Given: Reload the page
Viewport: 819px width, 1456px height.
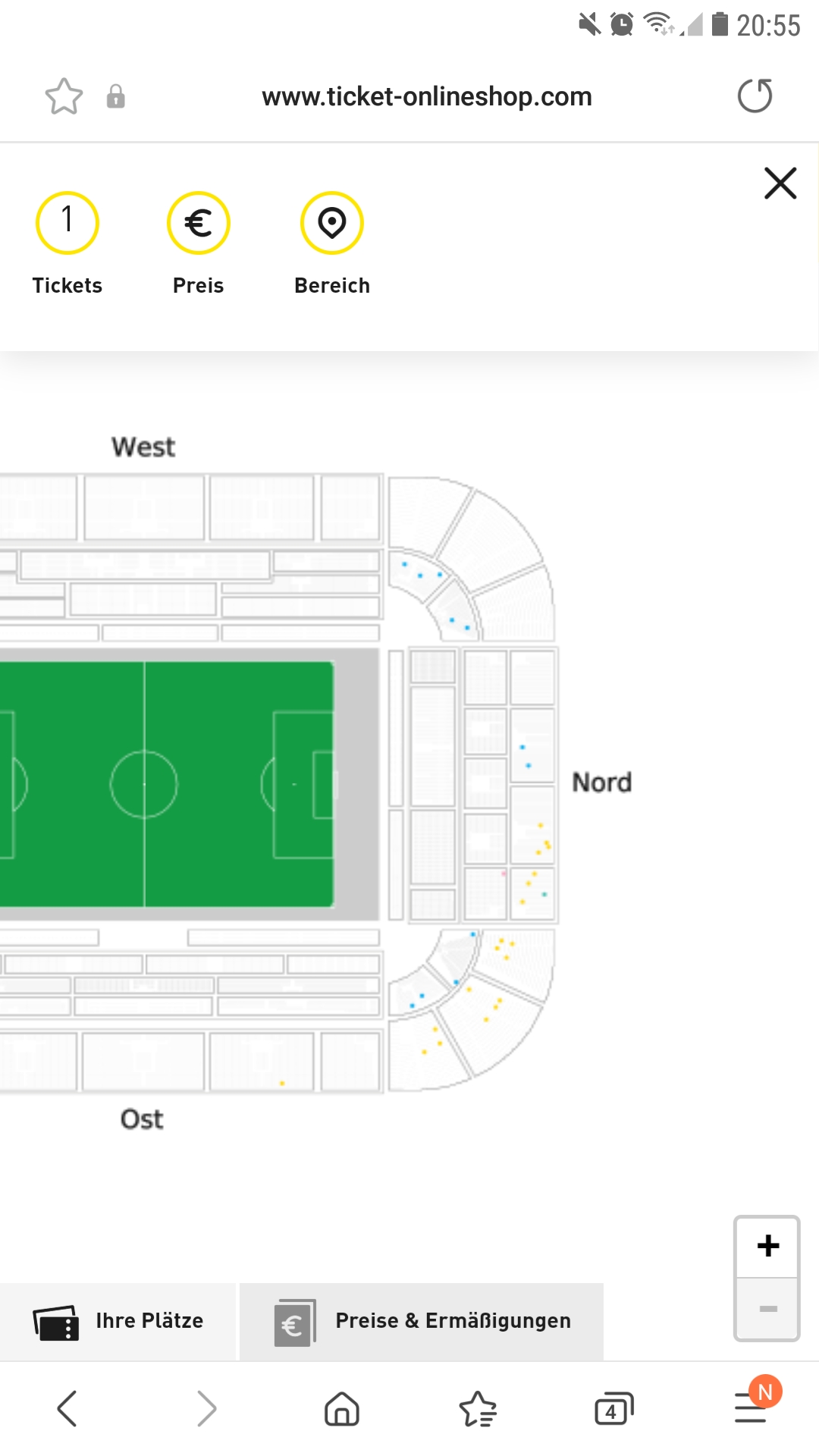Looking at the screenshot, I should click(755, 96).
